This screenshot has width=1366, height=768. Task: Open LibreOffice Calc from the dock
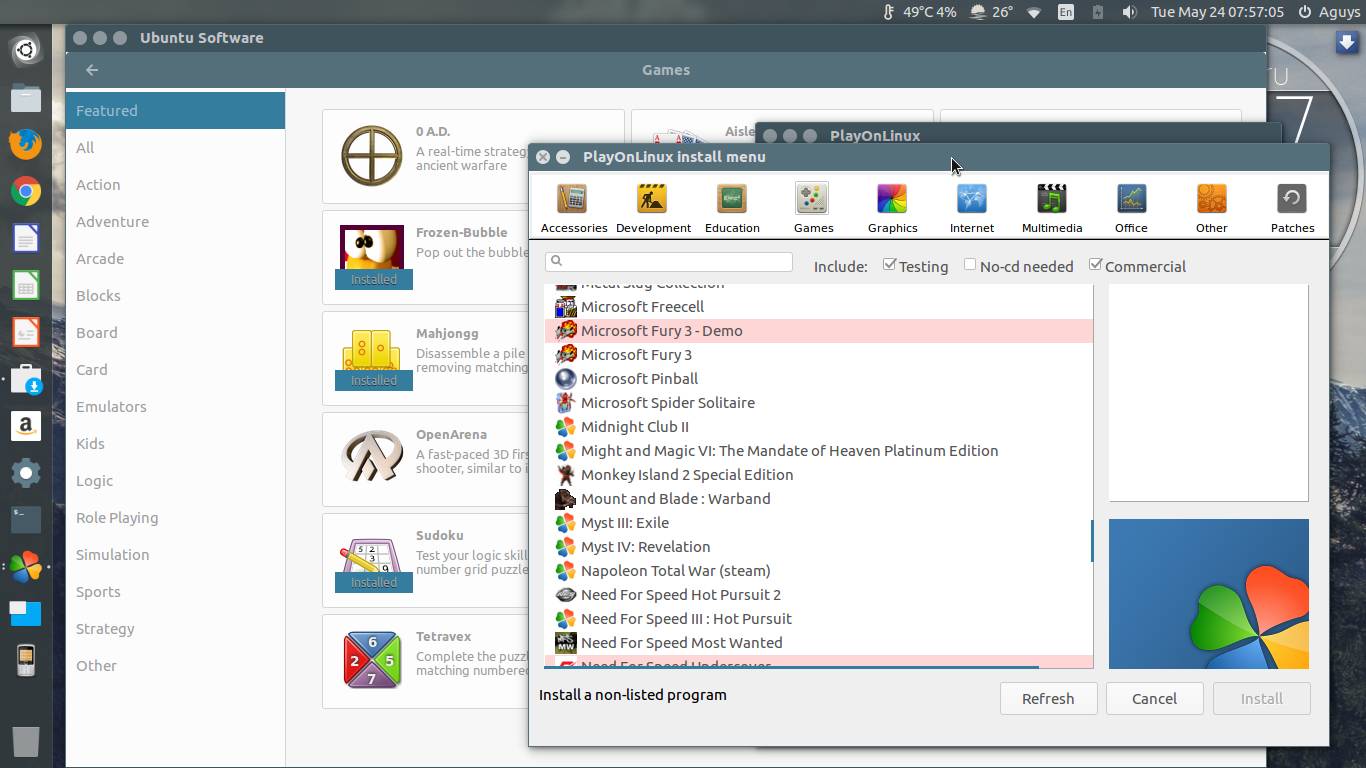tap(26, 285)
